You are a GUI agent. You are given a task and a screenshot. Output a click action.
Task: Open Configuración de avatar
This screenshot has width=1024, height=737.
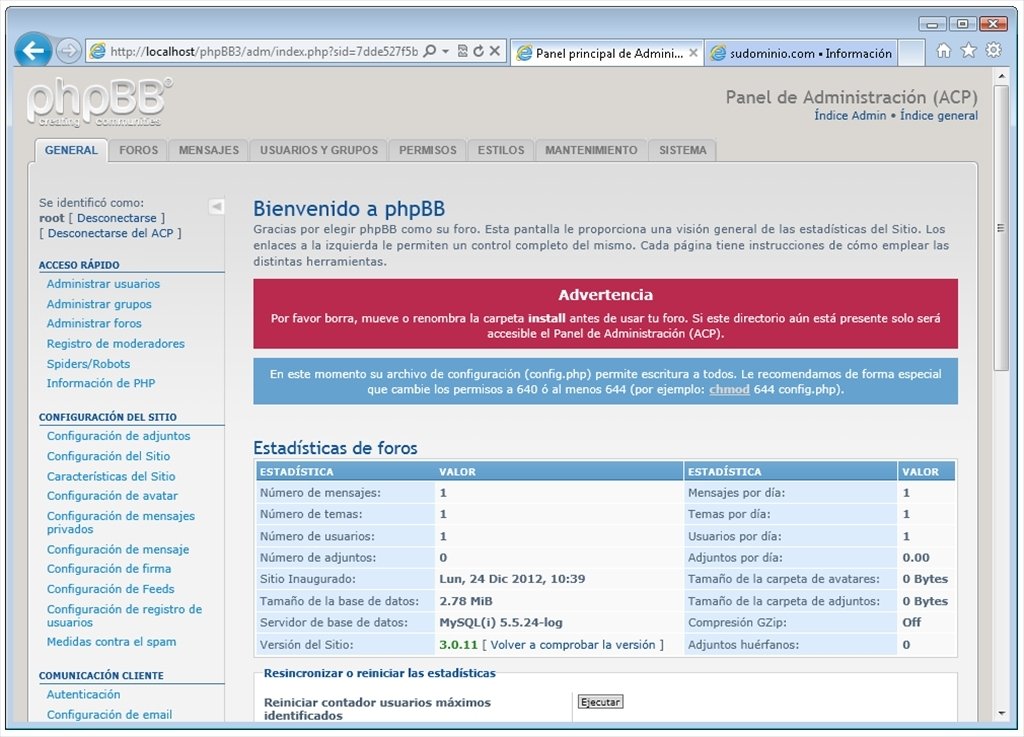pos(112,496)
